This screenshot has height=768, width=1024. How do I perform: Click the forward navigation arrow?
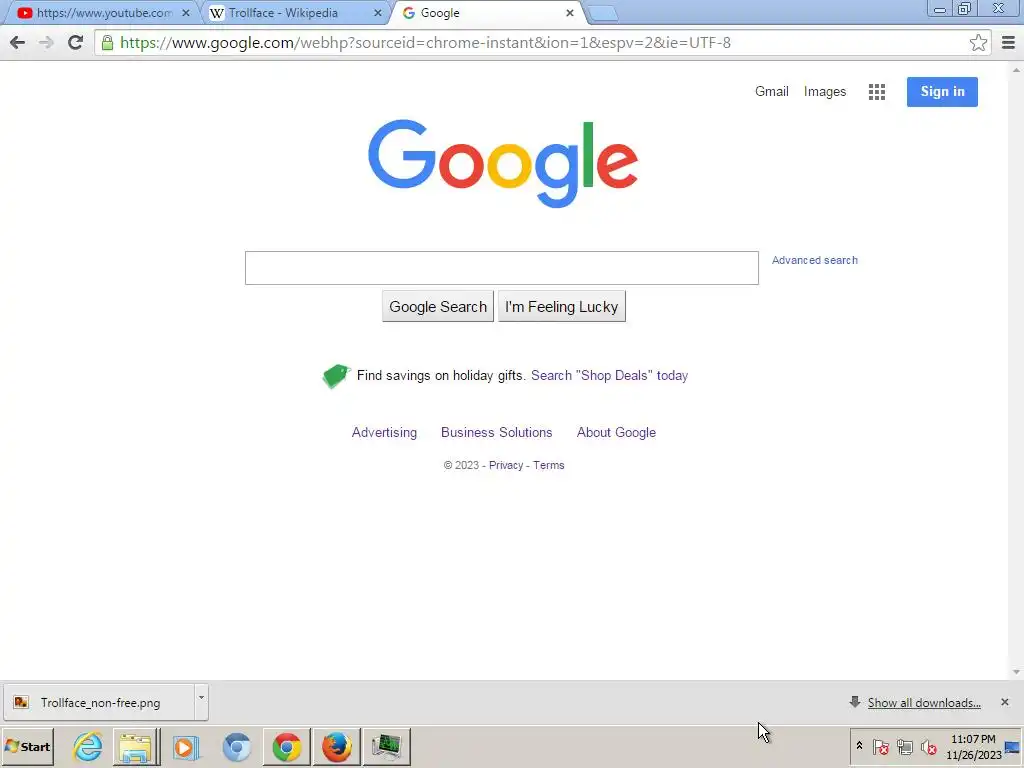tap(46, 43)
